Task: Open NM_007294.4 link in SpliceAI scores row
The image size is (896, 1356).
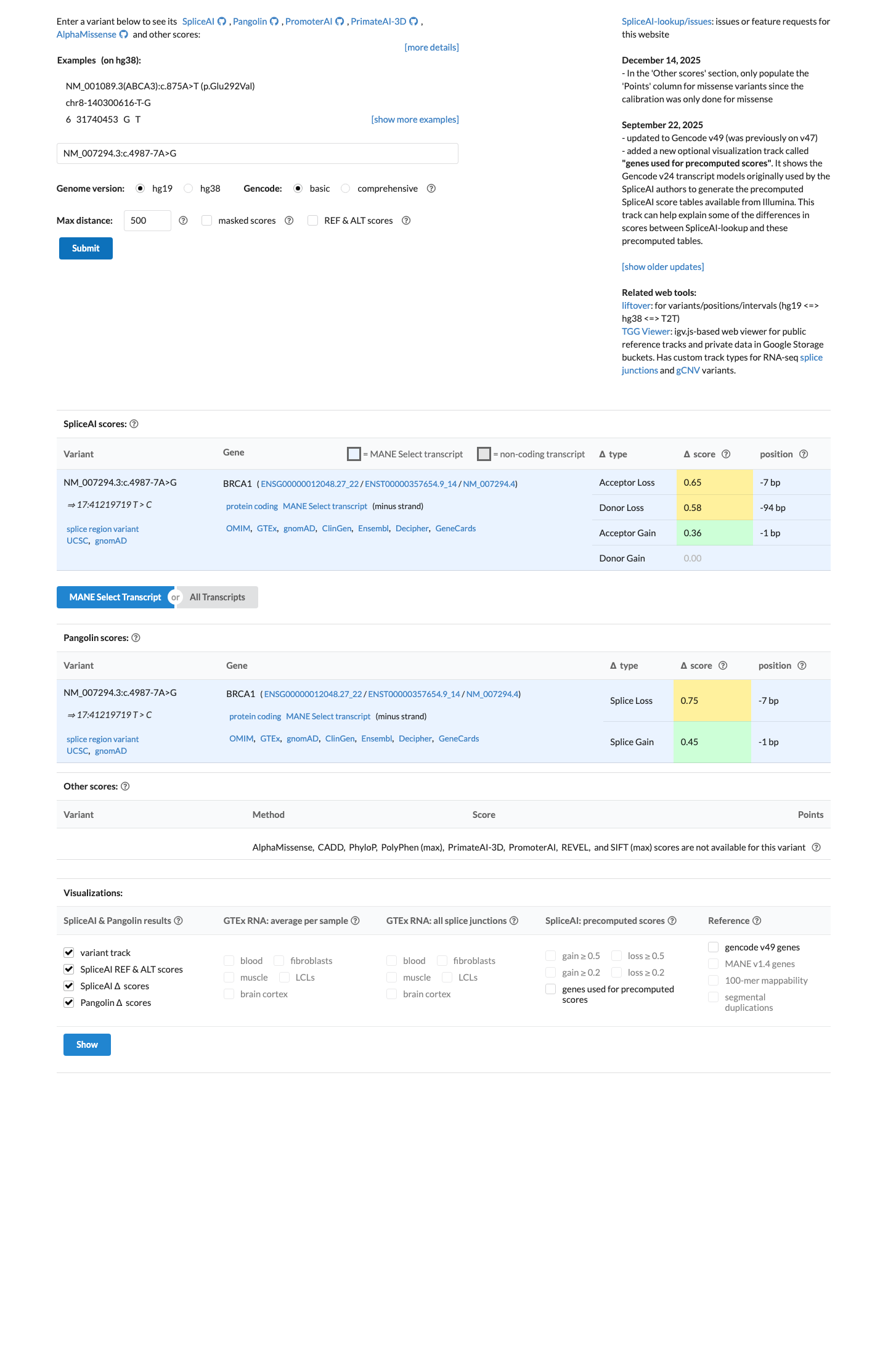Action: pos(489,484)
